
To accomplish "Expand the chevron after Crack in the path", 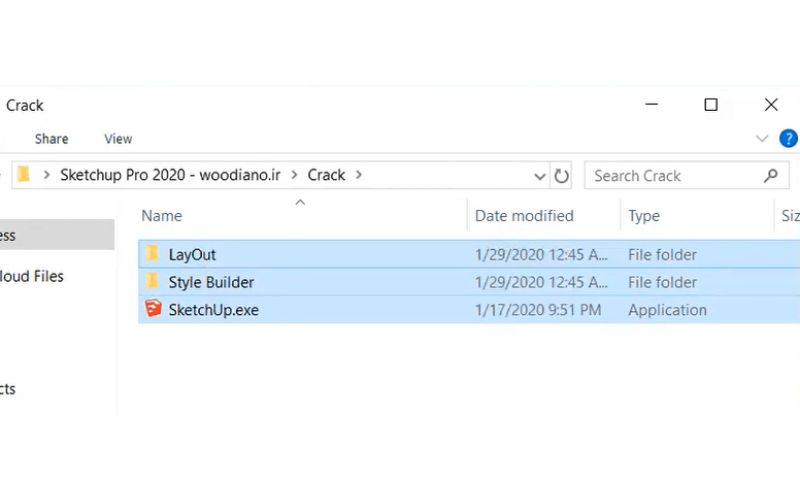I will [359, 175].
